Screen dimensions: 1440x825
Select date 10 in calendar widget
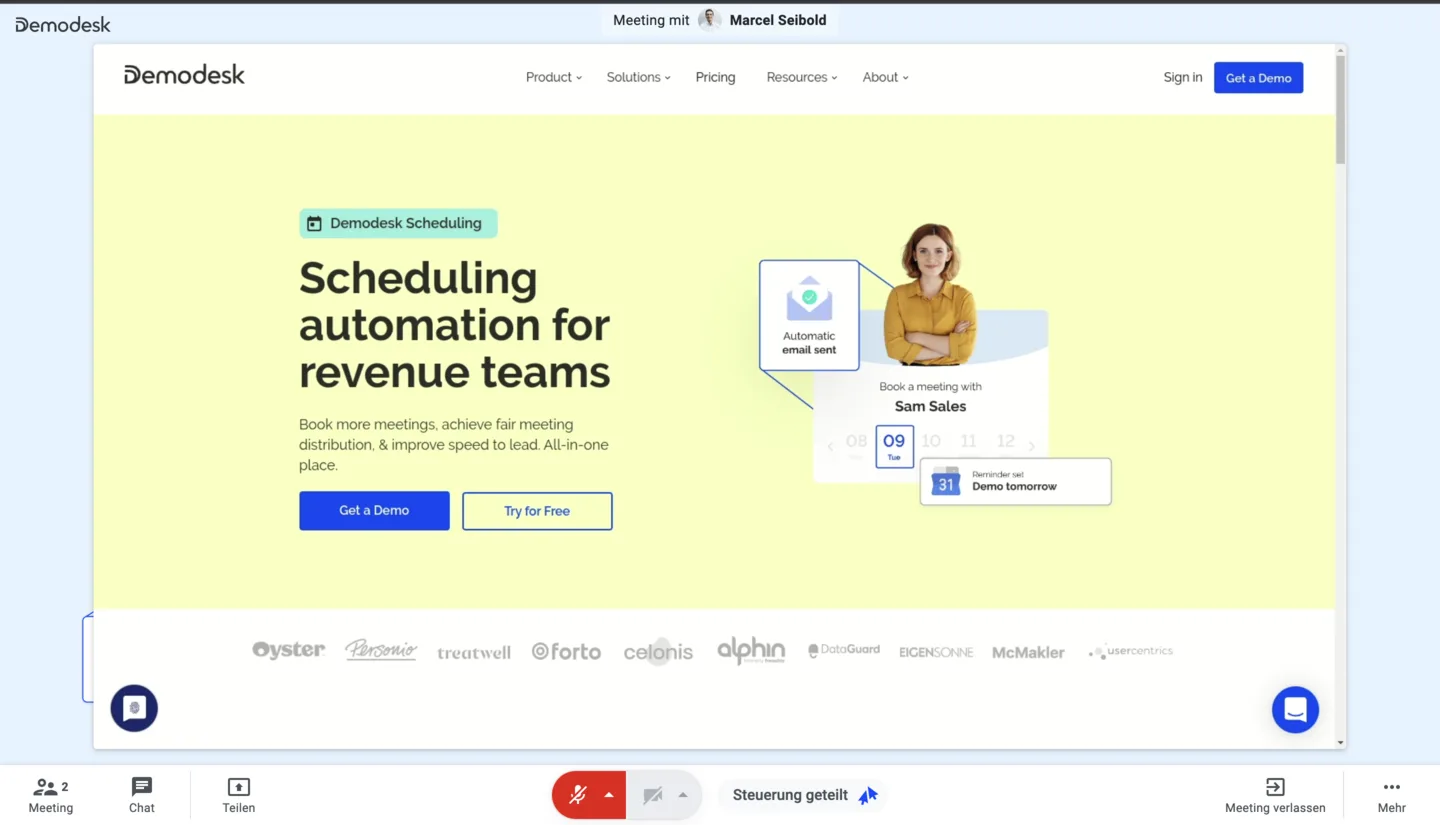(931, 441)
